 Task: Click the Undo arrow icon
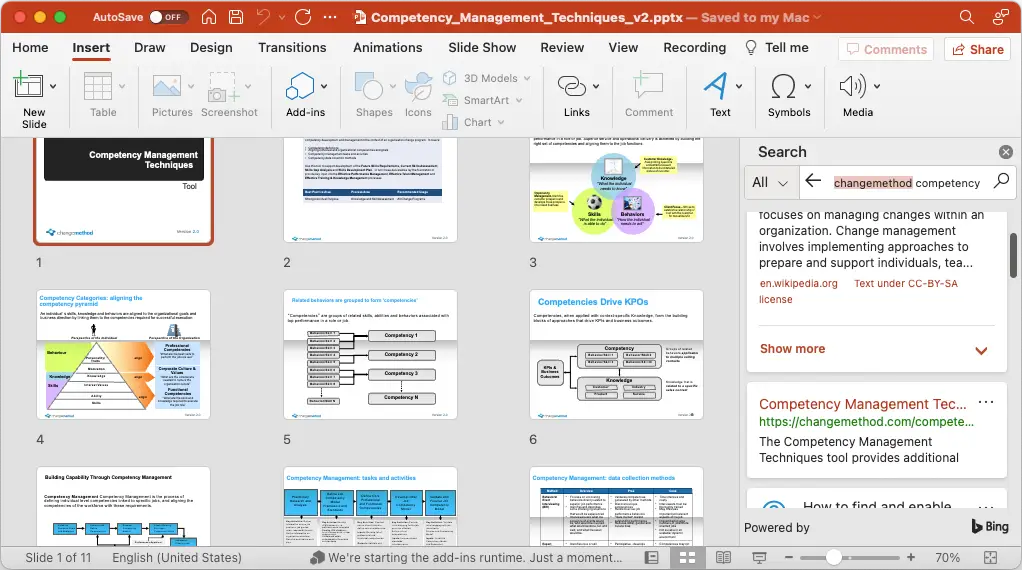pyautogui.click(x=263, y=17)
